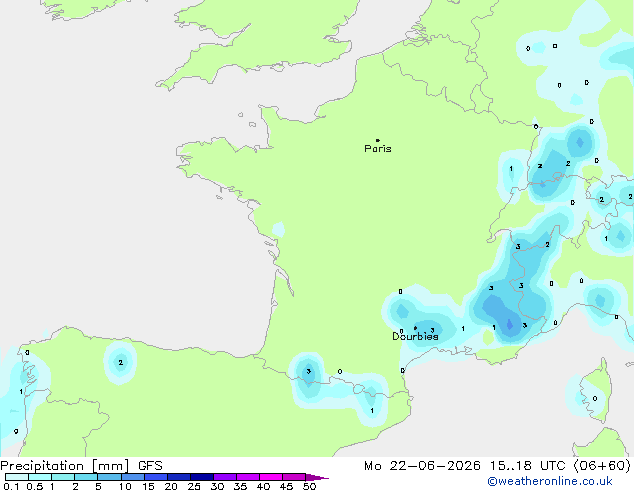Click the legend value '30'
Image resolution: width=634 pixels, height=490 pixels.
(217, 486)
